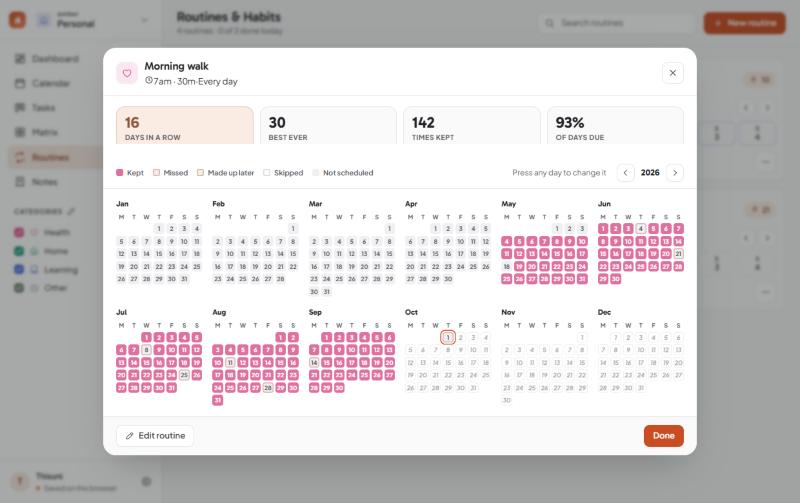This screenshot has width=800, height=503.
Task: Toggle June 4 unmarked day
Action: pyautogui.click(x=641, y=229)
